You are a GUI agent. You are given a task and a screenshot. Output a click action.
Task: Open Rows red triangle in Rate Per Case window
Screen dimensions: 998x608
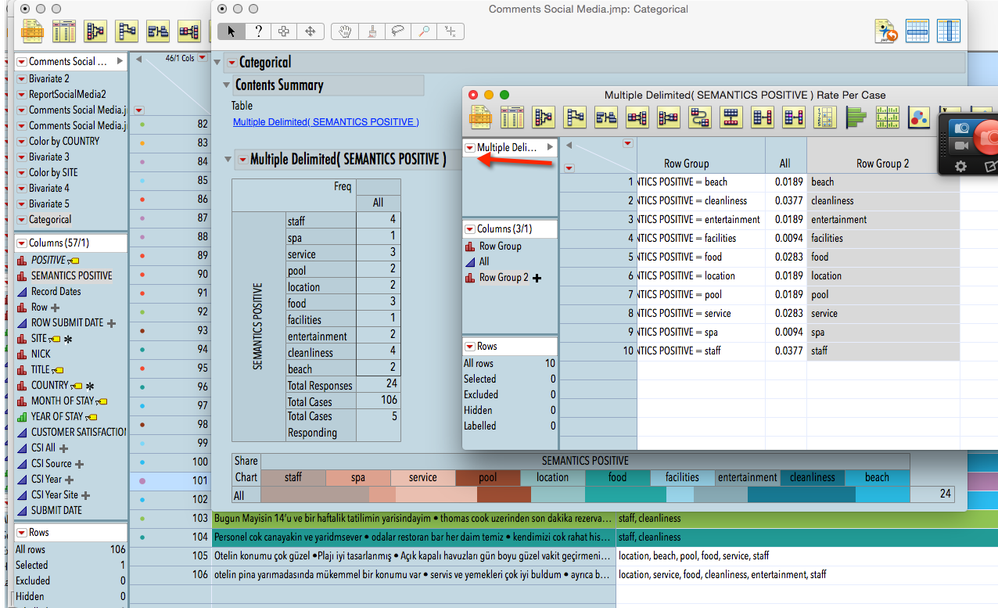470,346
